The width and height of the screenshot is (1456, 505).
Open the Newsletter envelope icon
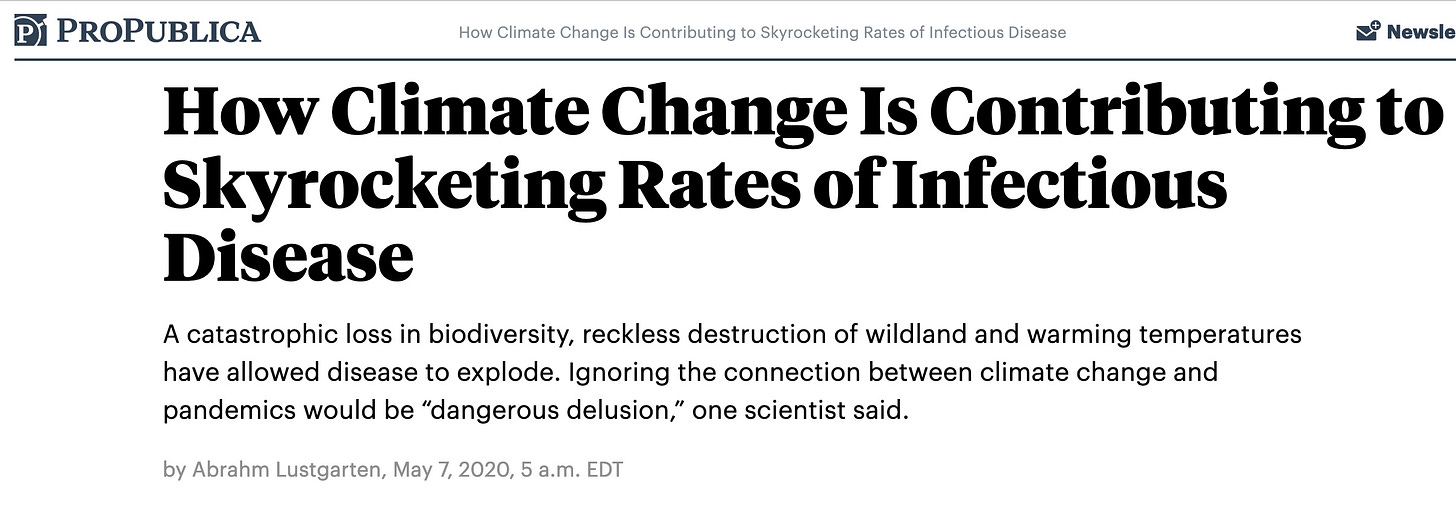[1367, 32]
